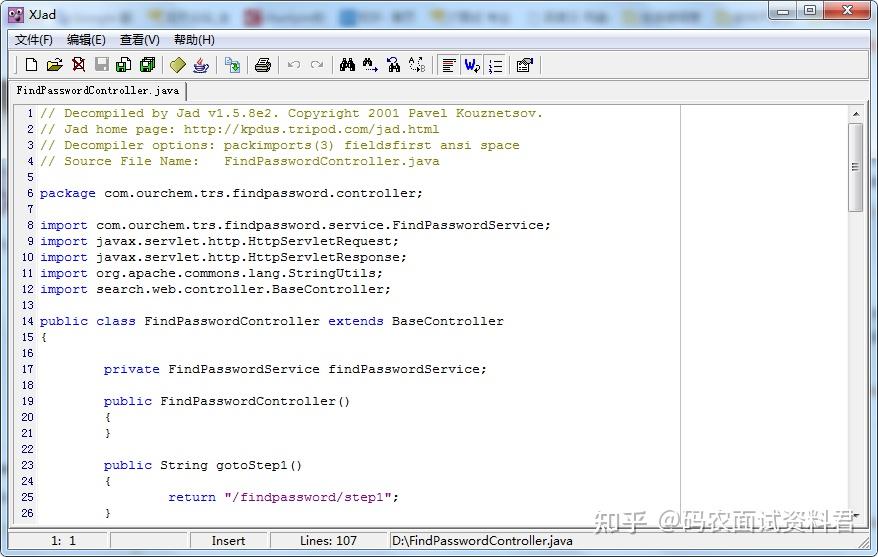Open the 查看(V) menu
878x557 pixels.
[x=139, y=40]
